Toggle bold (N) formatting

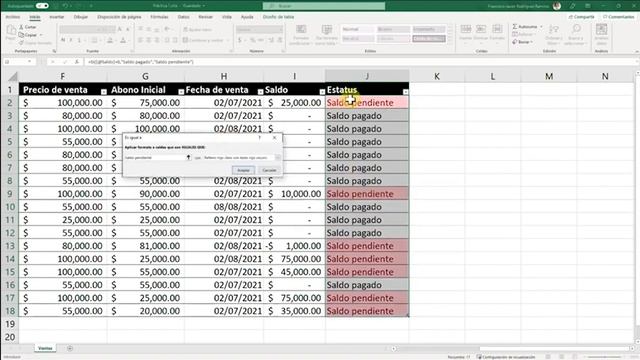[x=63, y=40]
